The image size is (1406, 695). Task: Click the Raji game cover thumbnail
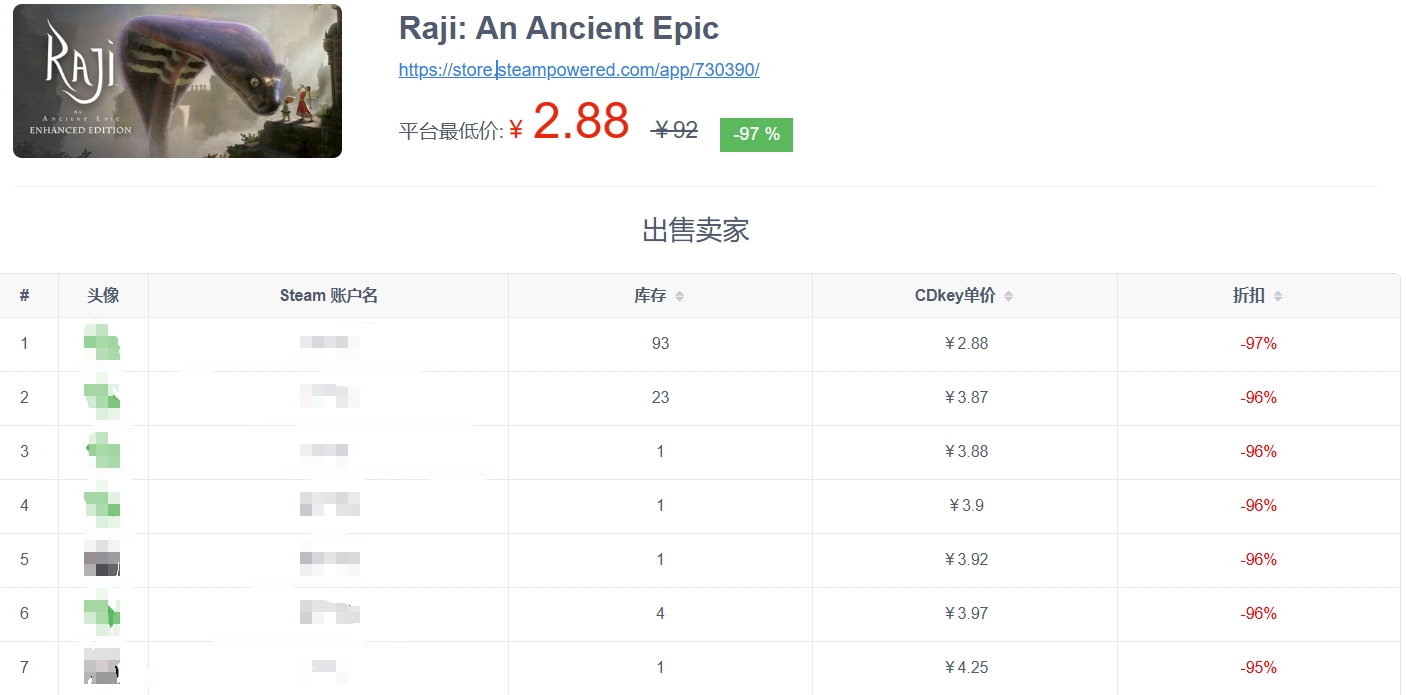pyautogui.click(x=177, y=81)
